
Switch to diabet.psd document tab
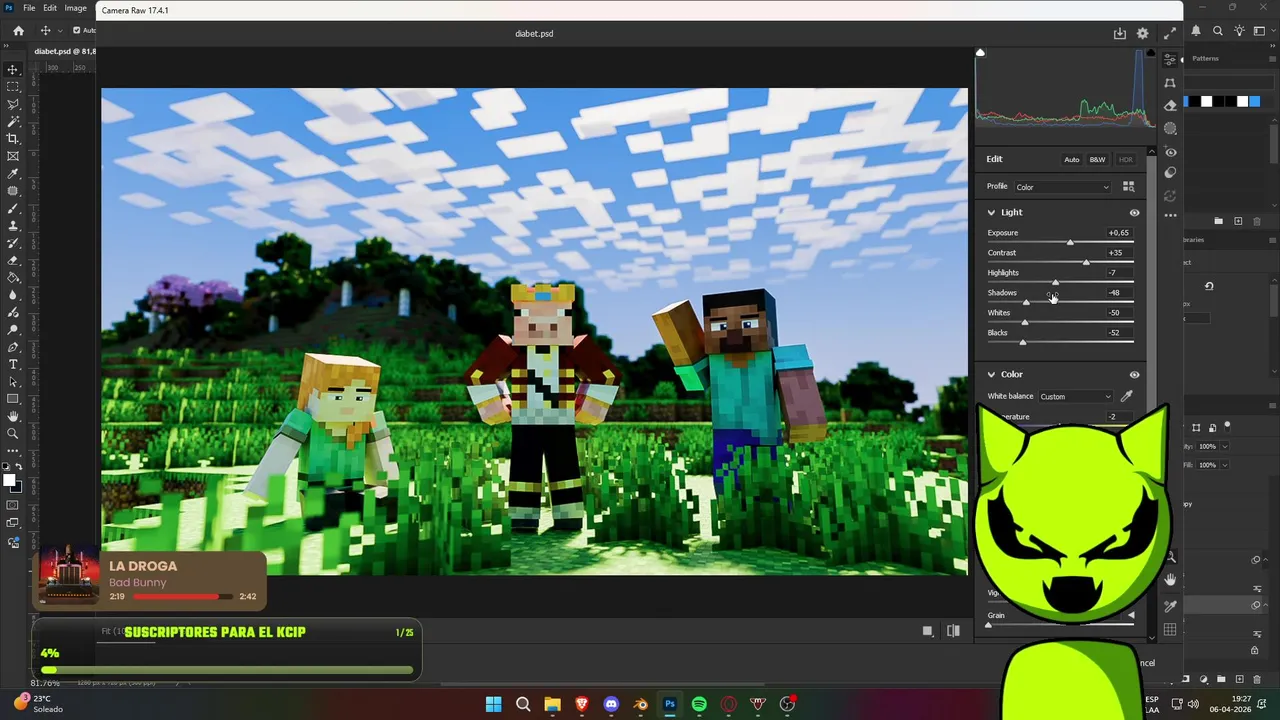(64, 51)
